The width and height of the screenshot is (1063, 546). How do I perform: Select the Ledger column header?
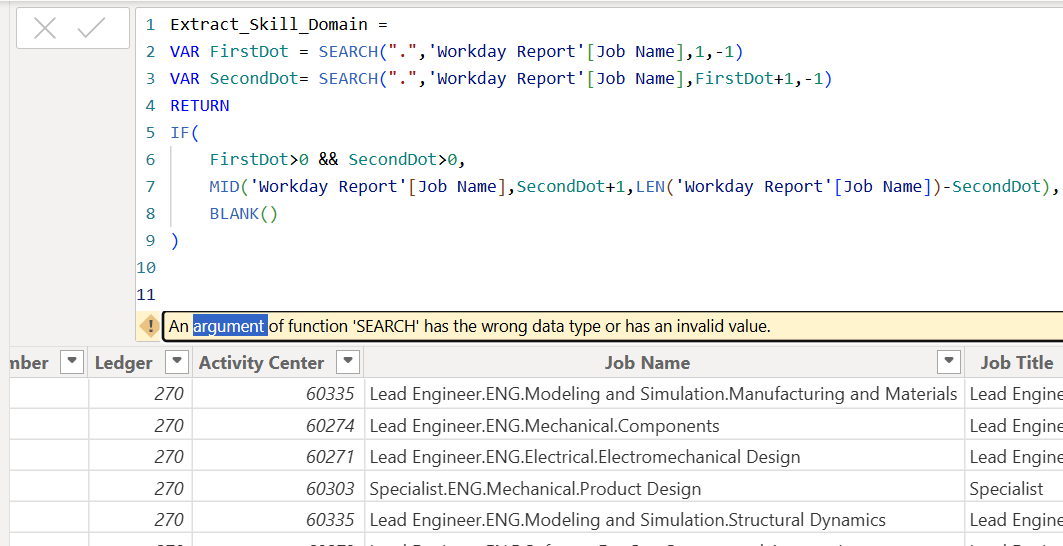123,363
